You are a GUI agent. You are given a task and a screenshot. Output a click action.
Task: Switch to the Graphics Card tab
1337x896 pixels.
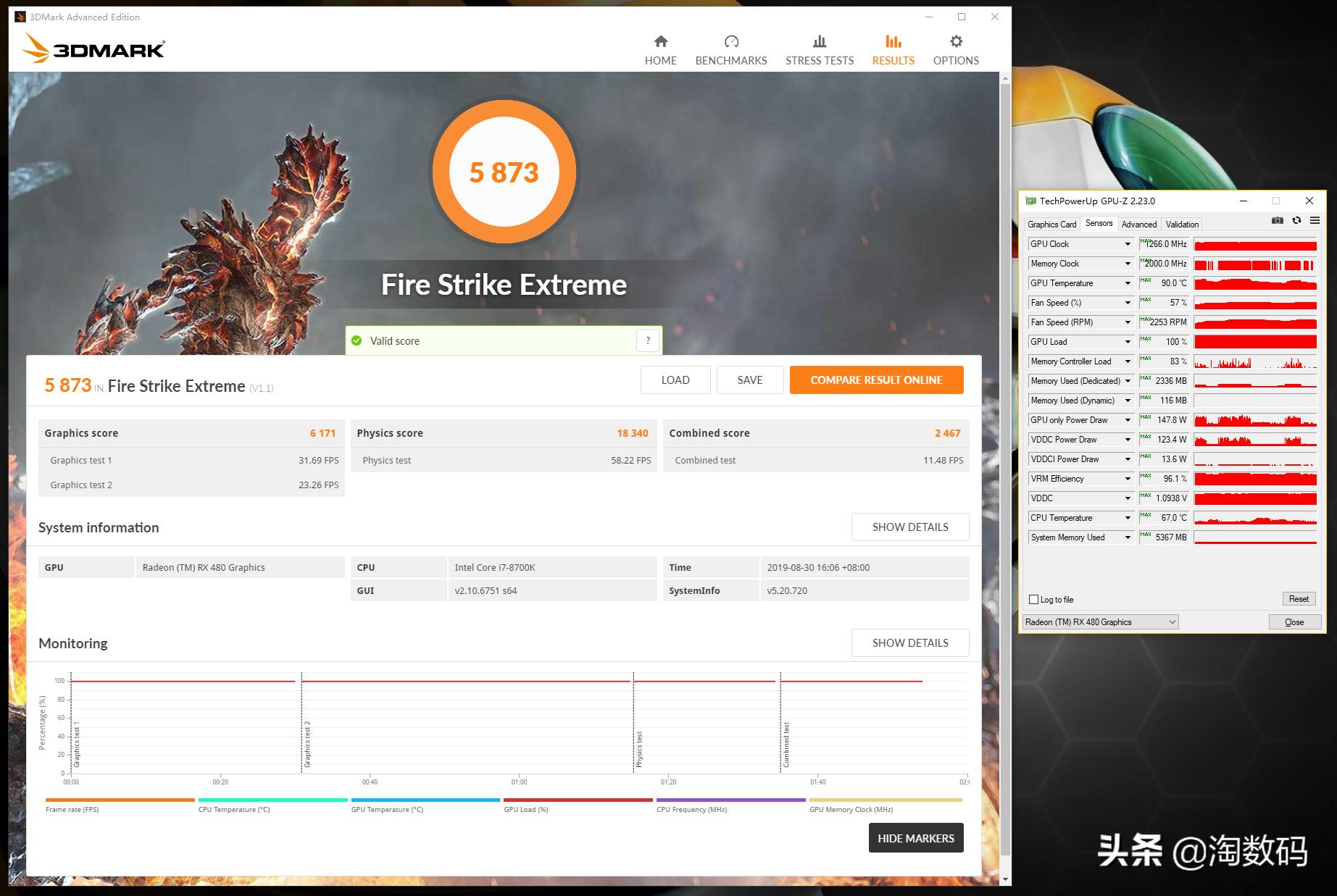click(x=1051, y=225)
